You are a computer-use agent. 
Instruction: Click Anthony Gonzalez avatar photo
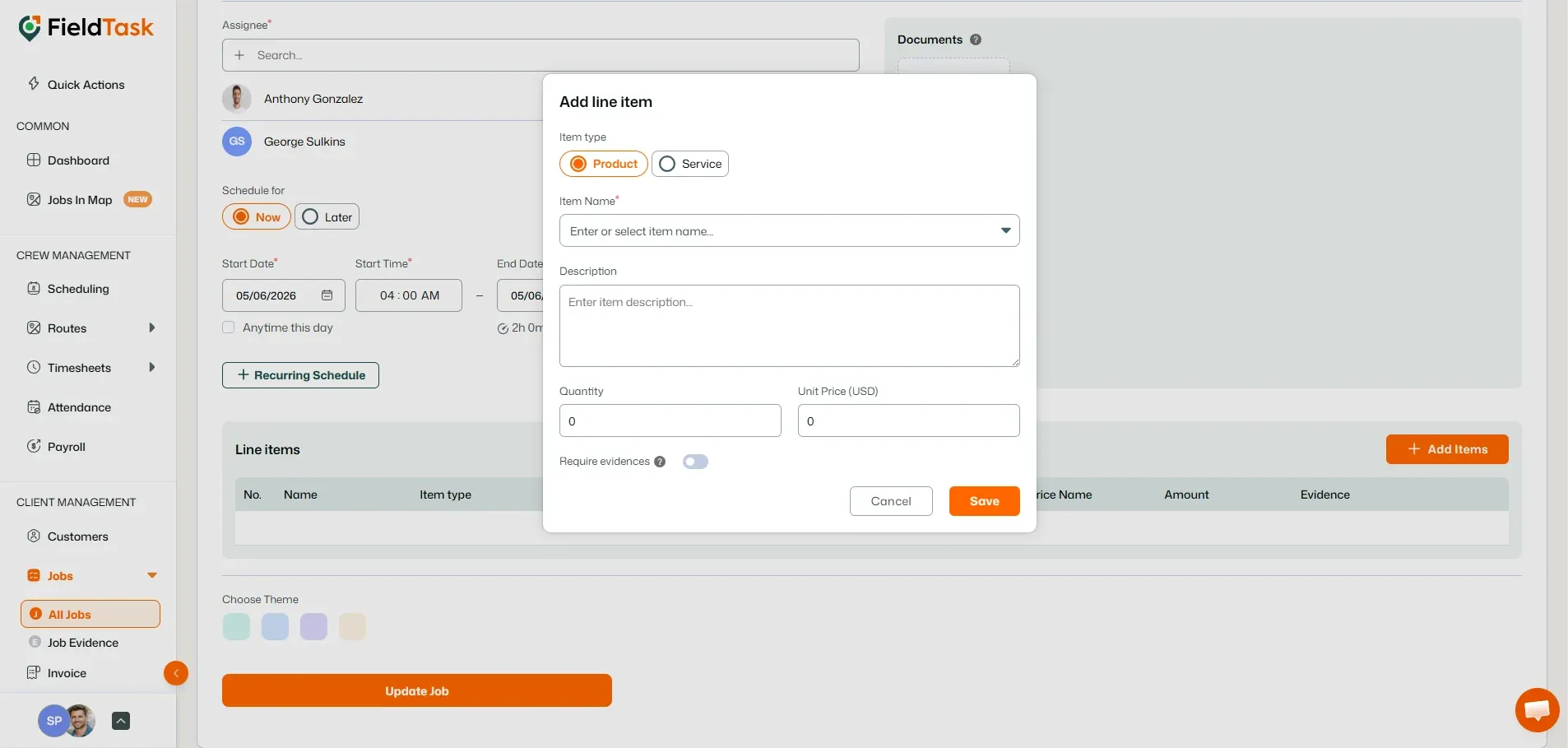point(237,99)
